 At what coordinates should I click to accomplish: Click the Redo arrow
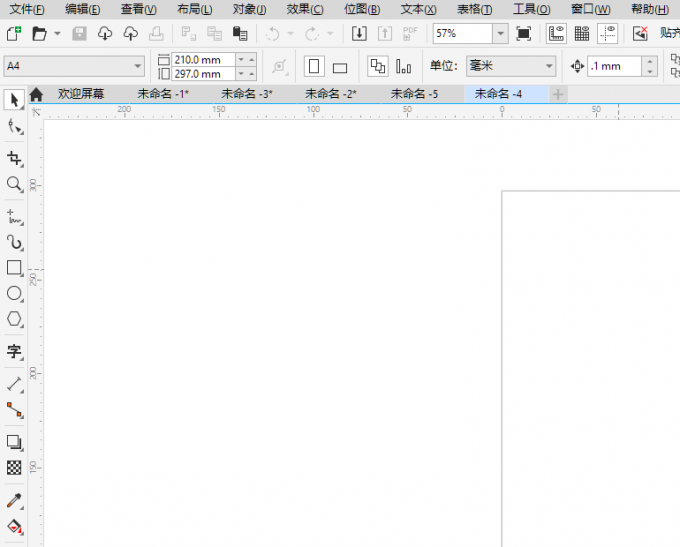(x=312, y=33)
